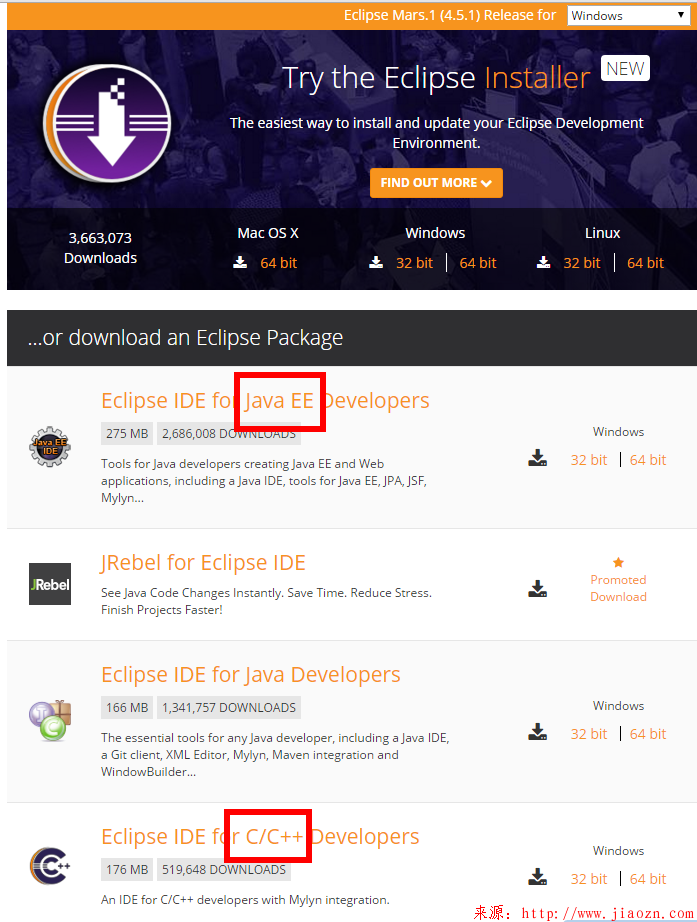This screenshot has width=697, height=922.
Task: Download Java Developers package 32 bit
Action: 589,734
